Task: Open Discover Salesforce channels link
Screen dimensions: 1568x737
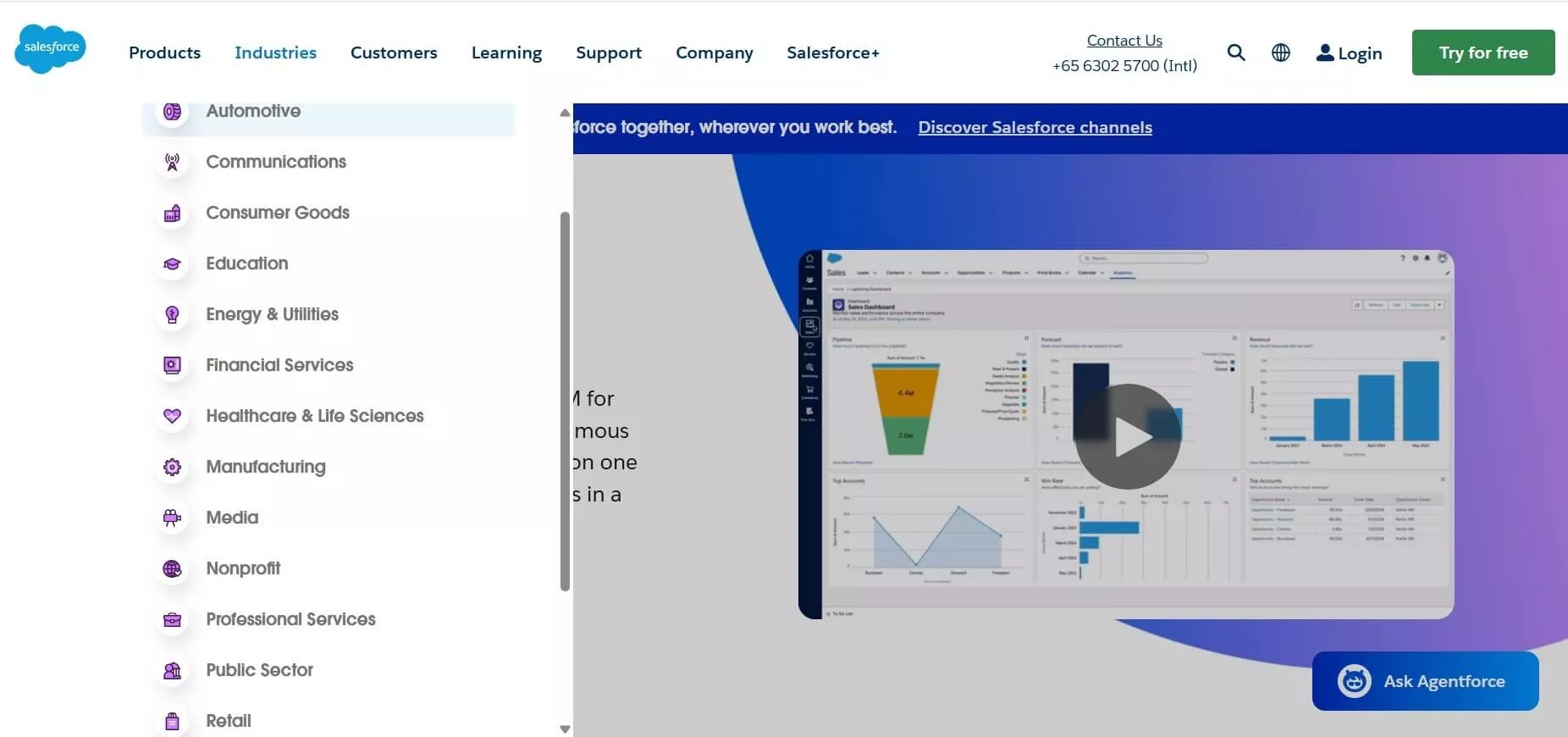Action: point(1035,127)
